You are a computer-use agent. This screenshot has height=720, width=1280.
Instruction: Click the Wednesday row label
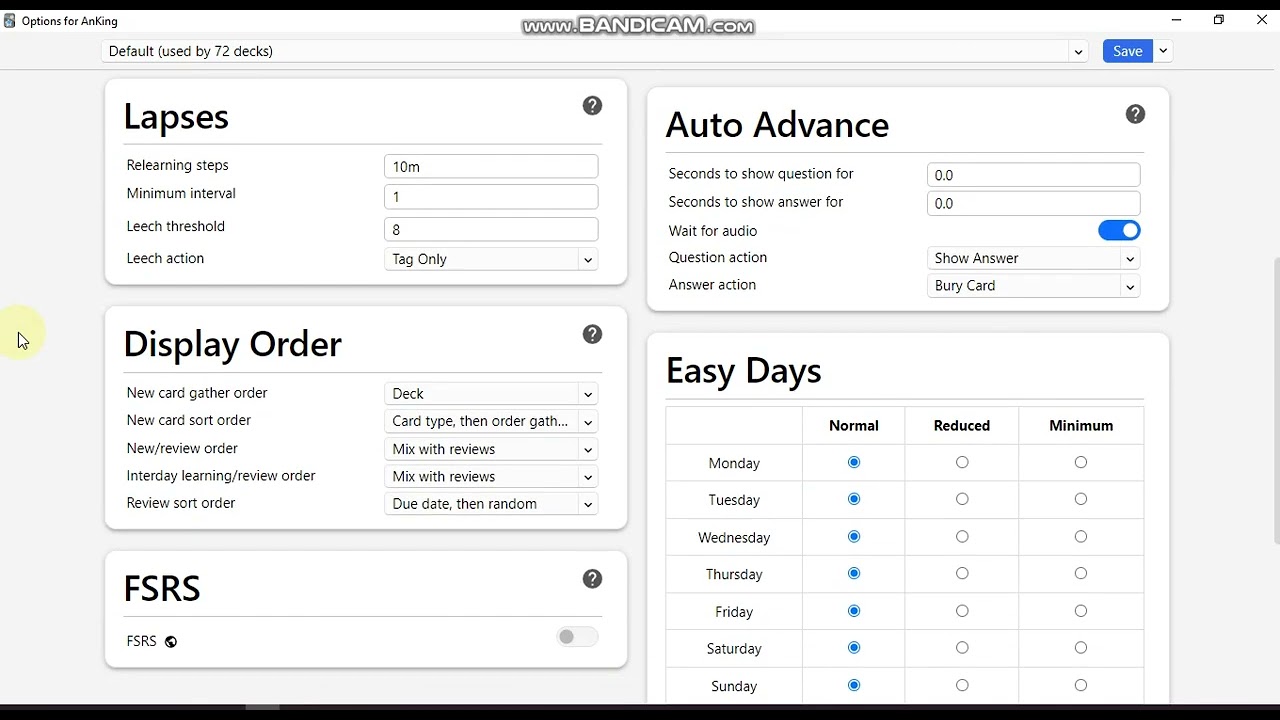734,537
